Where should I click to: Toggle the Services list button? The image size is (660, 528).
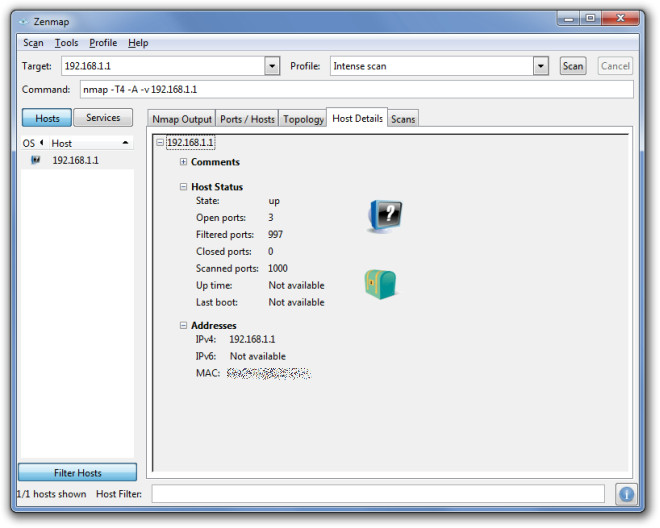103,117
